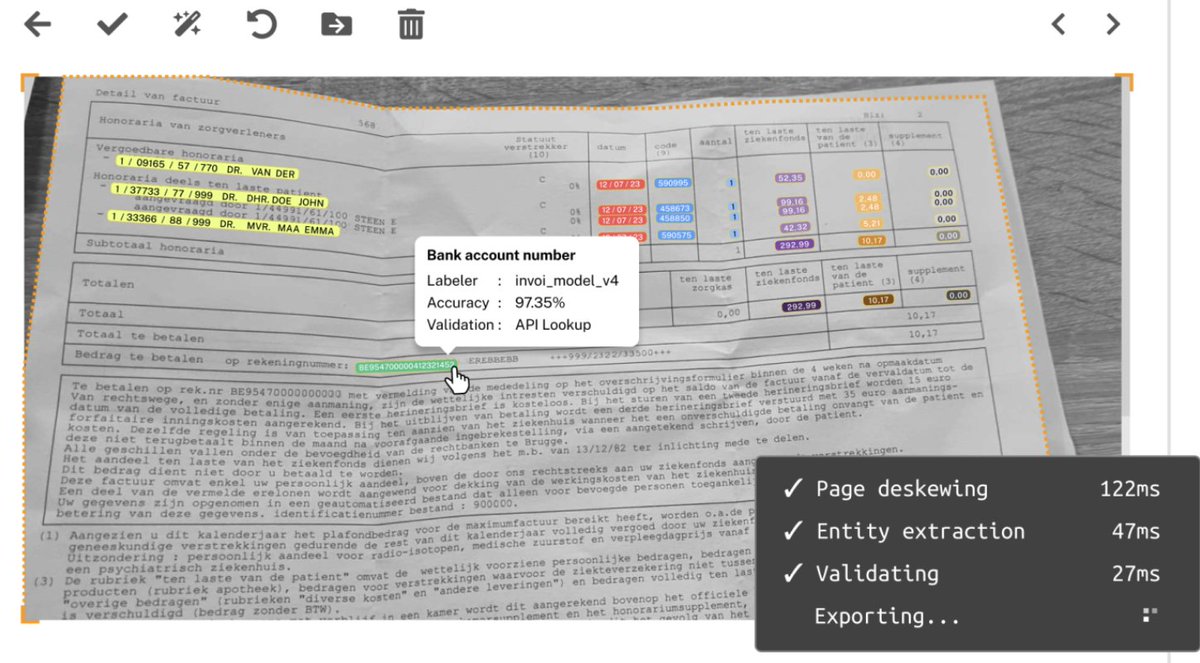1200x663 pixels.
Task: Click the top-right crop corner handle
Action: (1124, 80)
